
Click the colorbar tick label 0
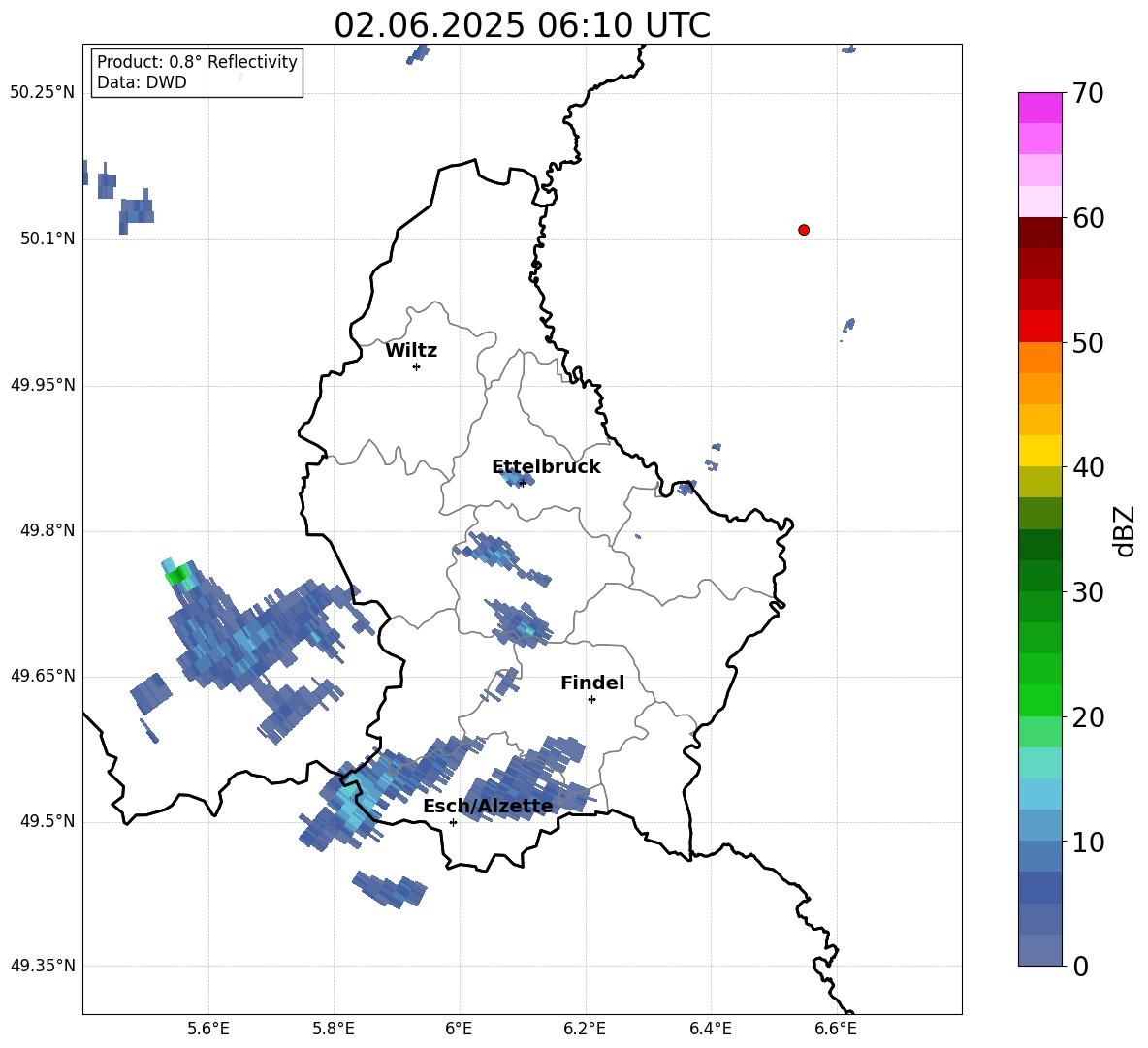click(x=1080, y=966)
